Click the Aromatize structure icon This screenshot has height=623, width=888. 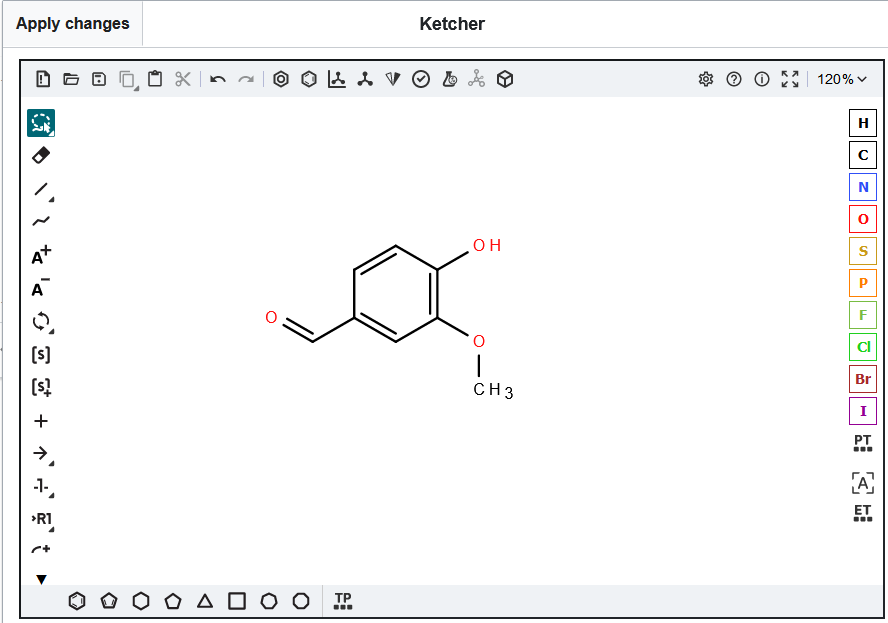point(281,79)
